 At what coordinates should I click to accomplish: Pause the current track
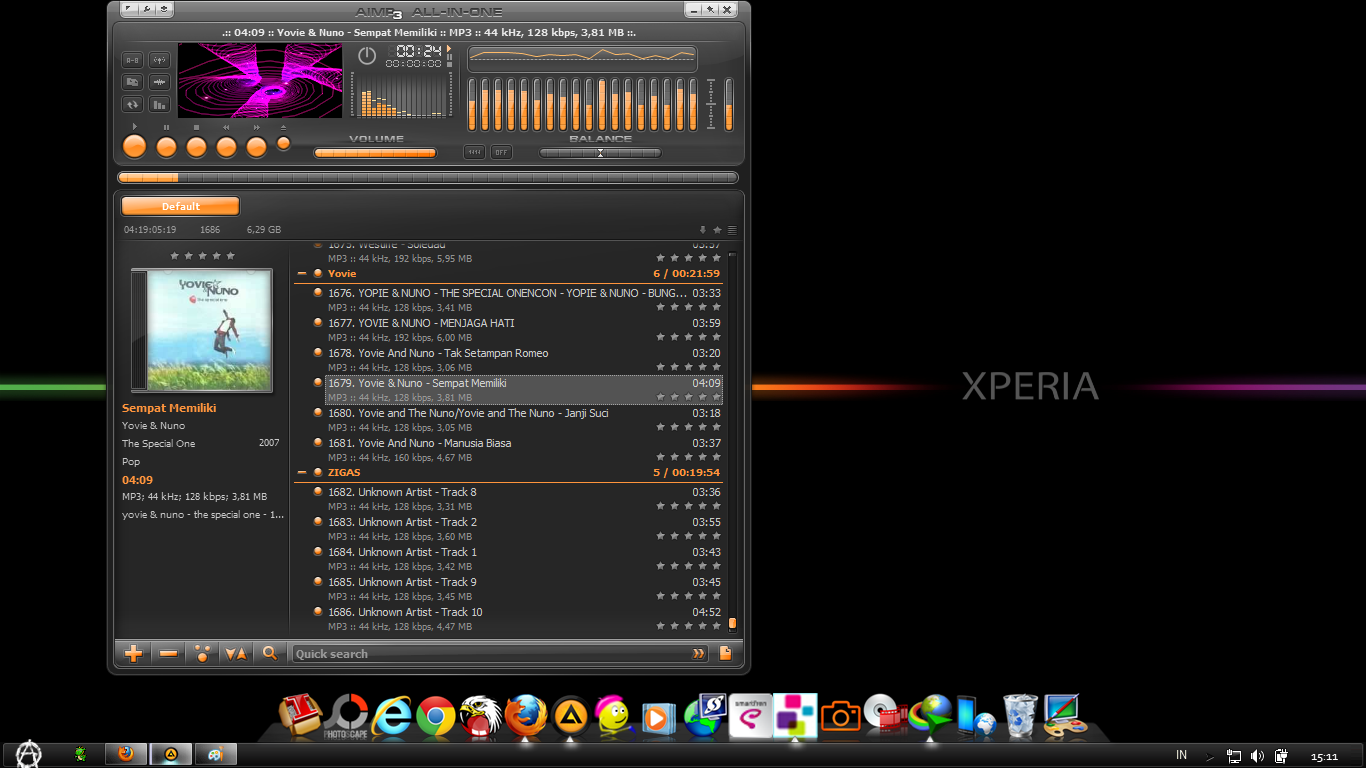tap(166, 147)
